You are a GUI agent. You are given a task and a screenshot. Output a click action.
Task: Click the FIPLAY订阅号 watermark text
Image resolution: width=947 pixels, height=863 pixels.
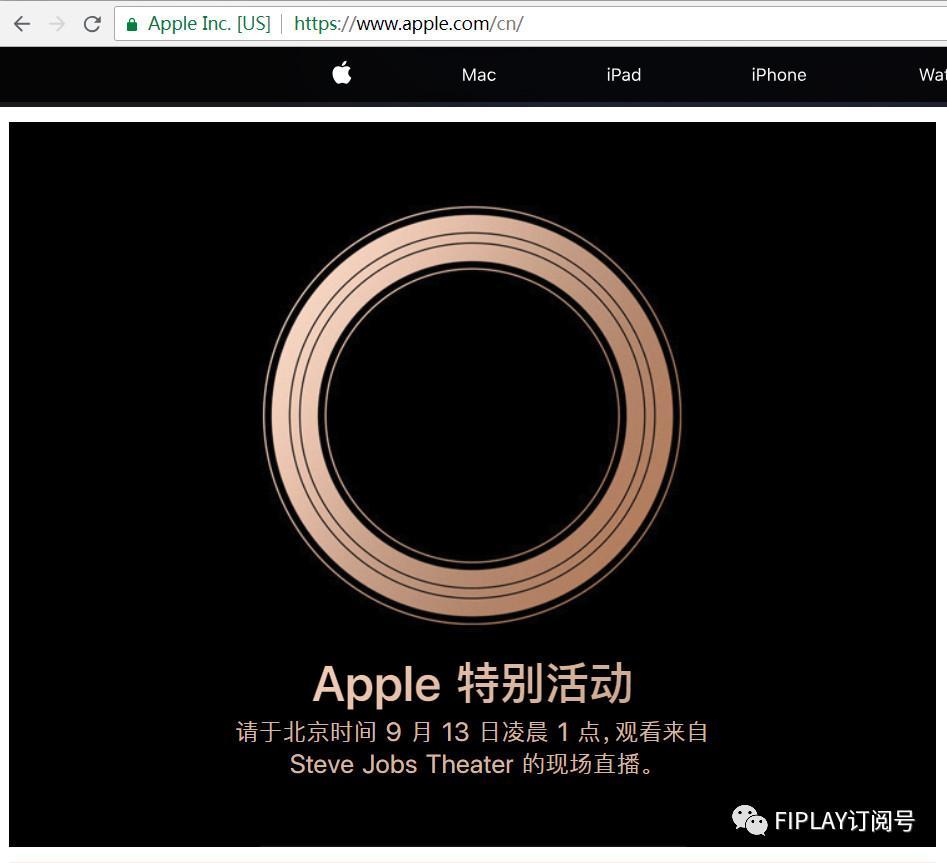tap(844, 821)
